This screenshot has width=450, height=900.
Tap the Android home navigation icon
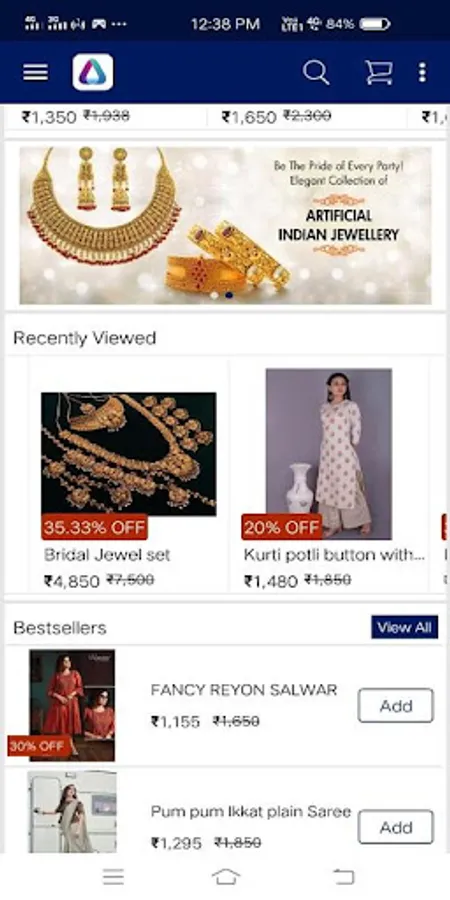[226, 876]
